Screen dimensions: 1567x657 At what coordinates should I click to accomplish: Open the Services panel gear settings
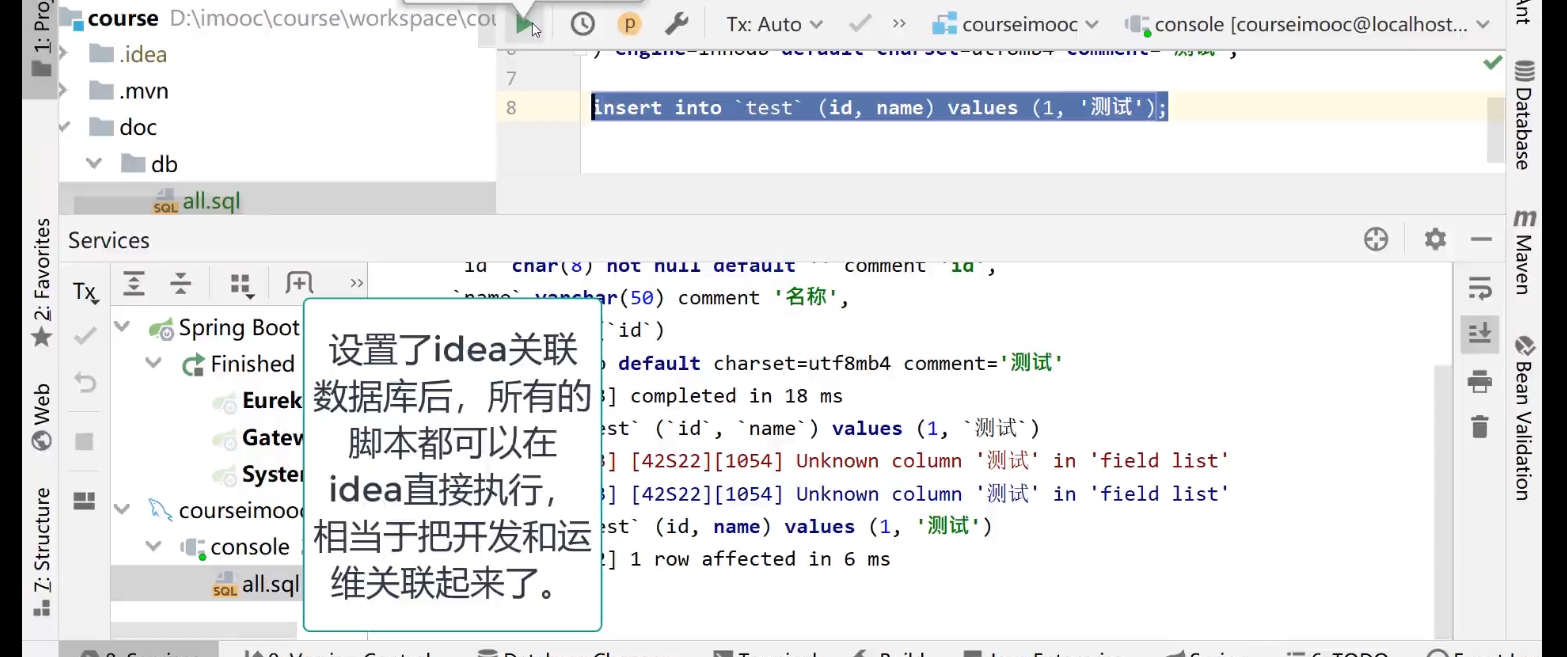click(1435, 239)
